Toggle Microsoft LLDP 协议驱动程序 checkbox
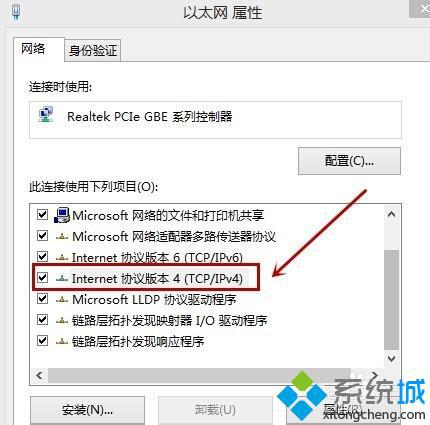The width and height of the screenshot is (430, 425). pos(42,299)
